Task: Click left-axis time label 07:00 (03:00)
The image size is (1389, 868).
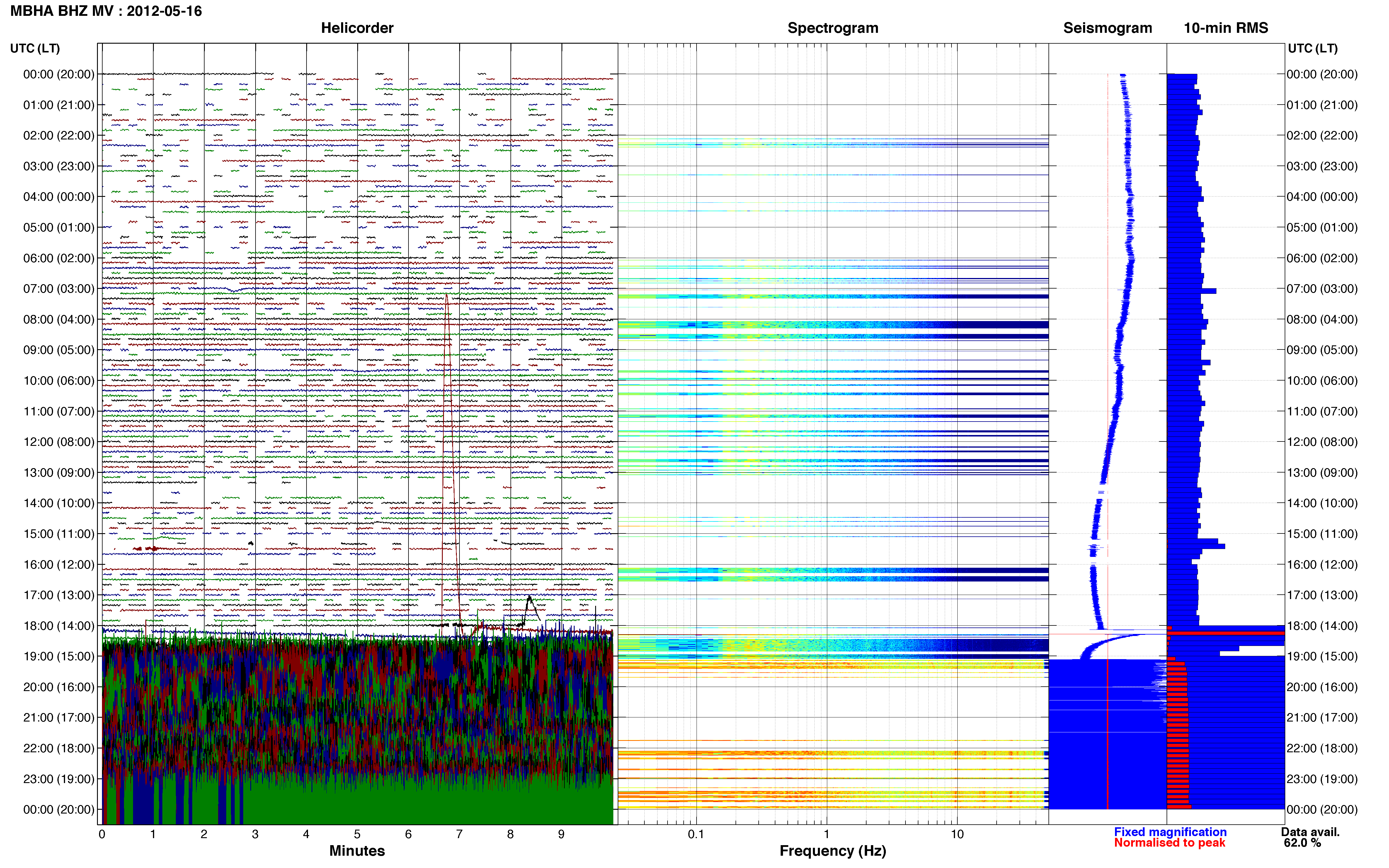Action: (x=59, y=289)
